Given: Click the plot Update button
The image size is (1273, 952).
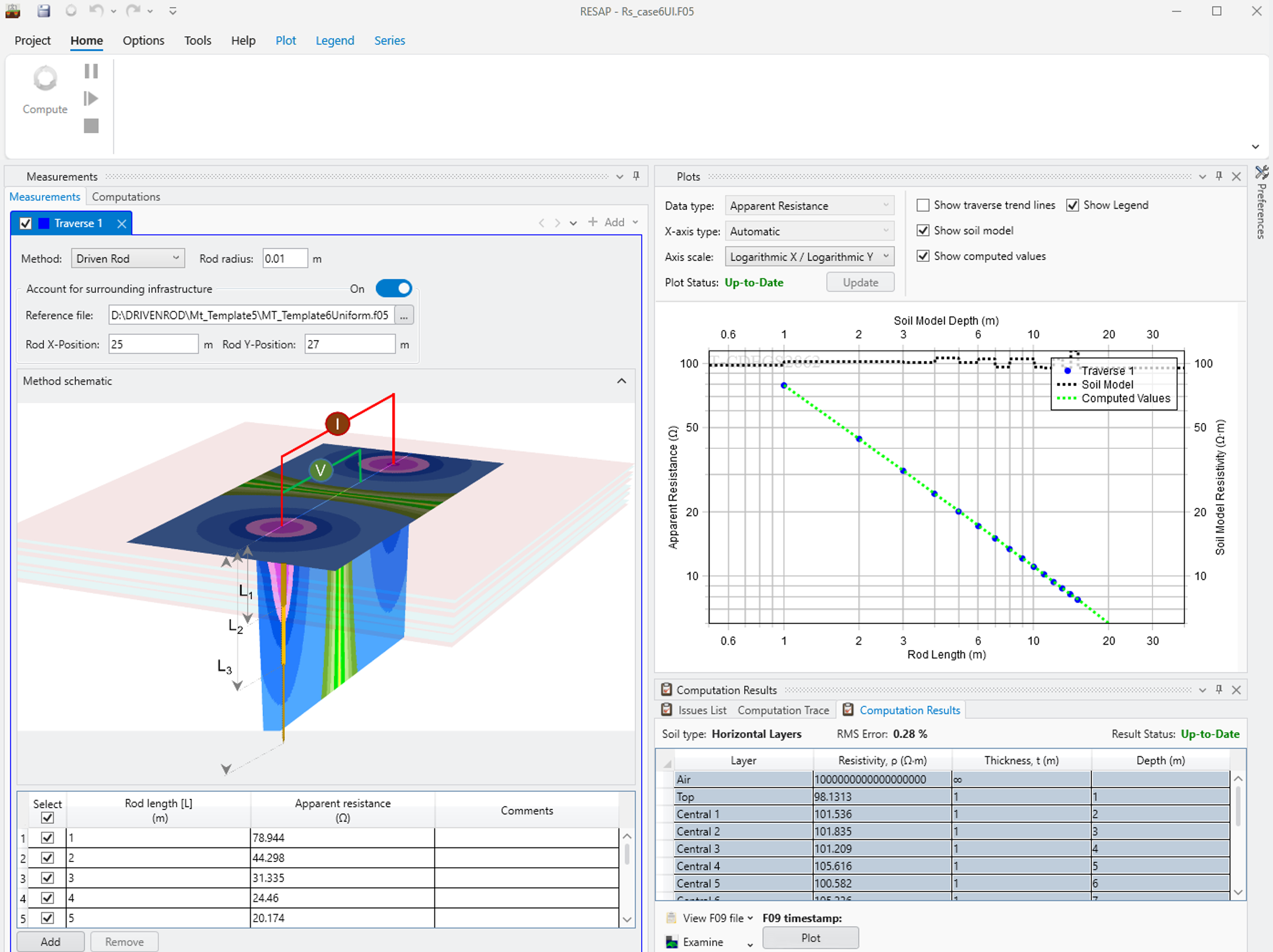Looking at the screenshot, I should (x=860, y=282).
